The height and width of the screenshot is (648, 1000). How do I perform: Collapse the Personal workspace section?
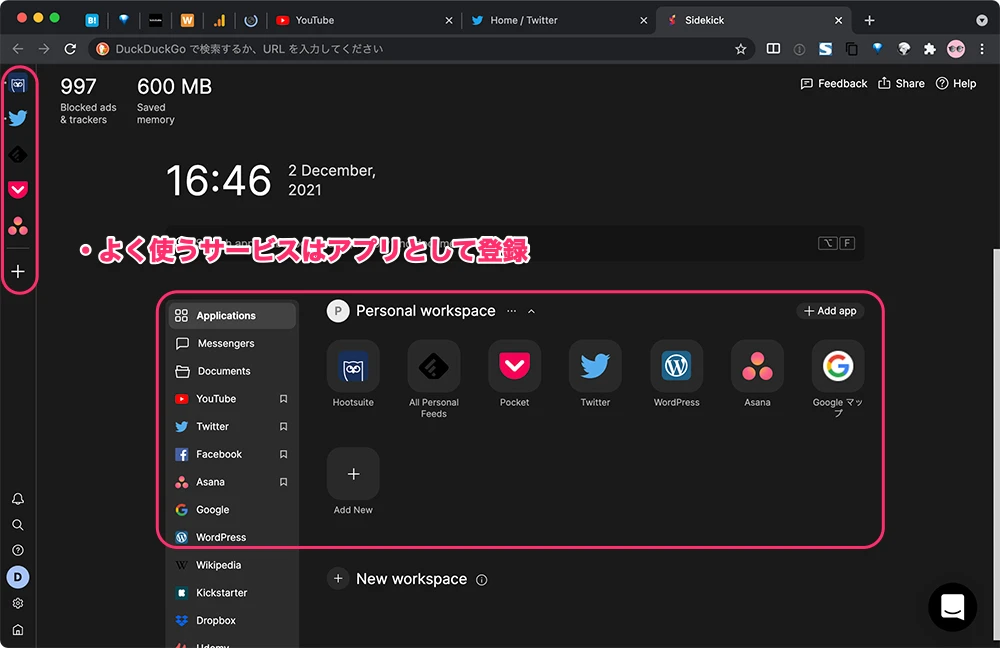point(531,311)
